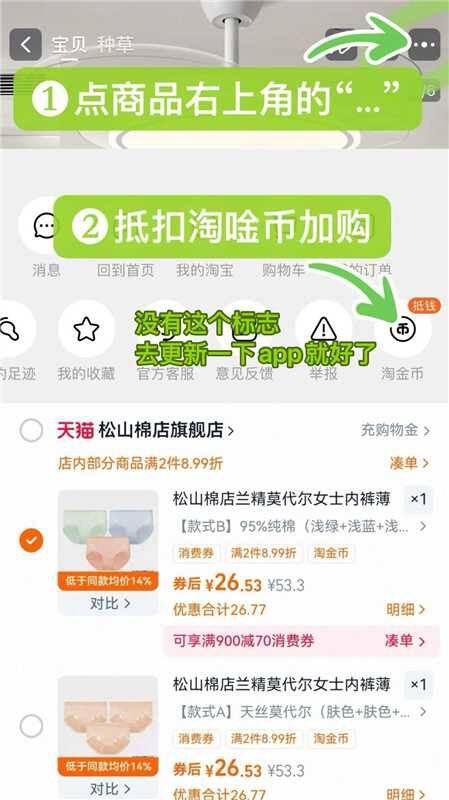Tap the ×1 quantity of first item

(x=418, y=499)
